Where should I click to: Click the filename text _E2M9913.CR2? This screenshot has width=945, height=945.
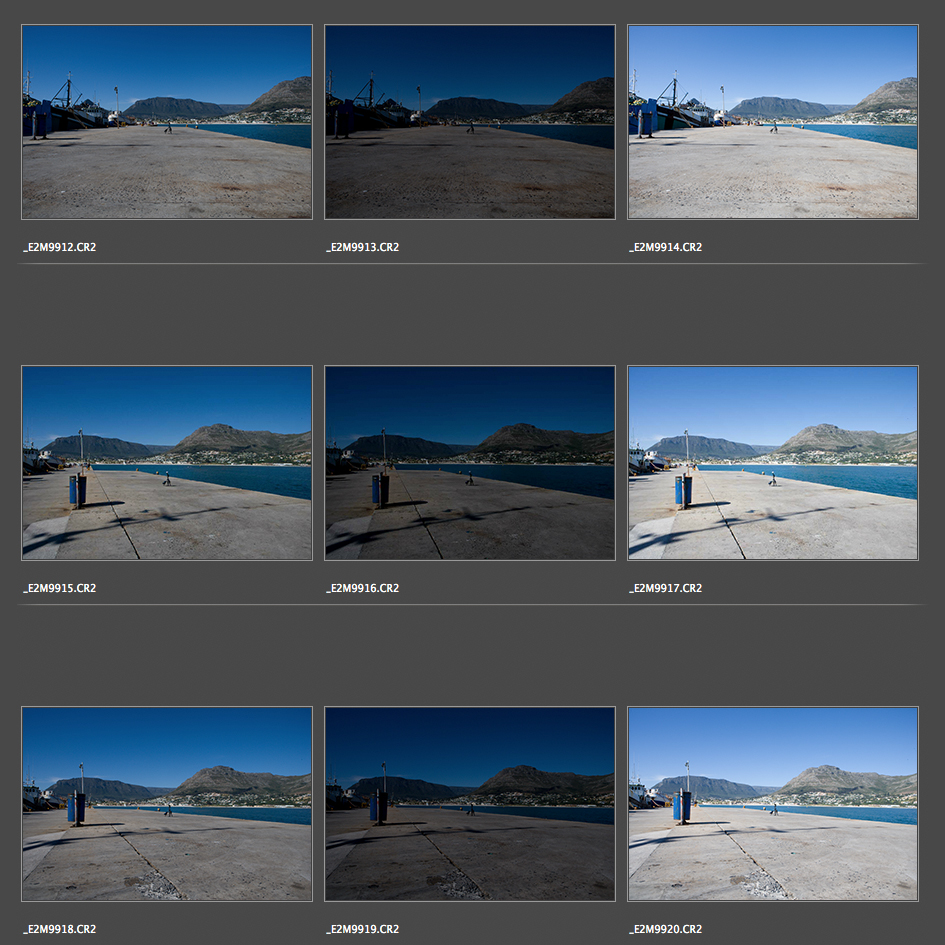pos(363,247)
